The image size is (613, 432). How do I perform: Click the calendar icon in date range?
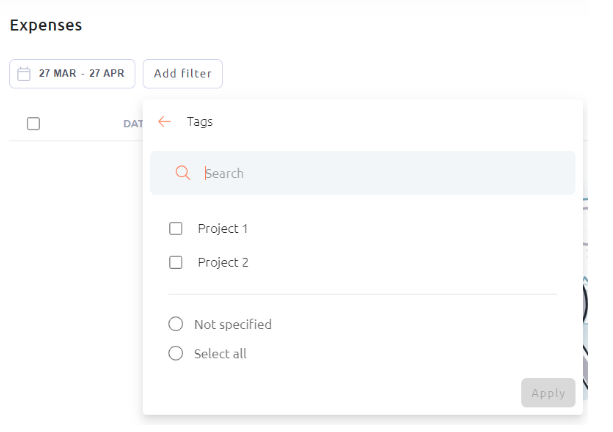coord(24,74)
